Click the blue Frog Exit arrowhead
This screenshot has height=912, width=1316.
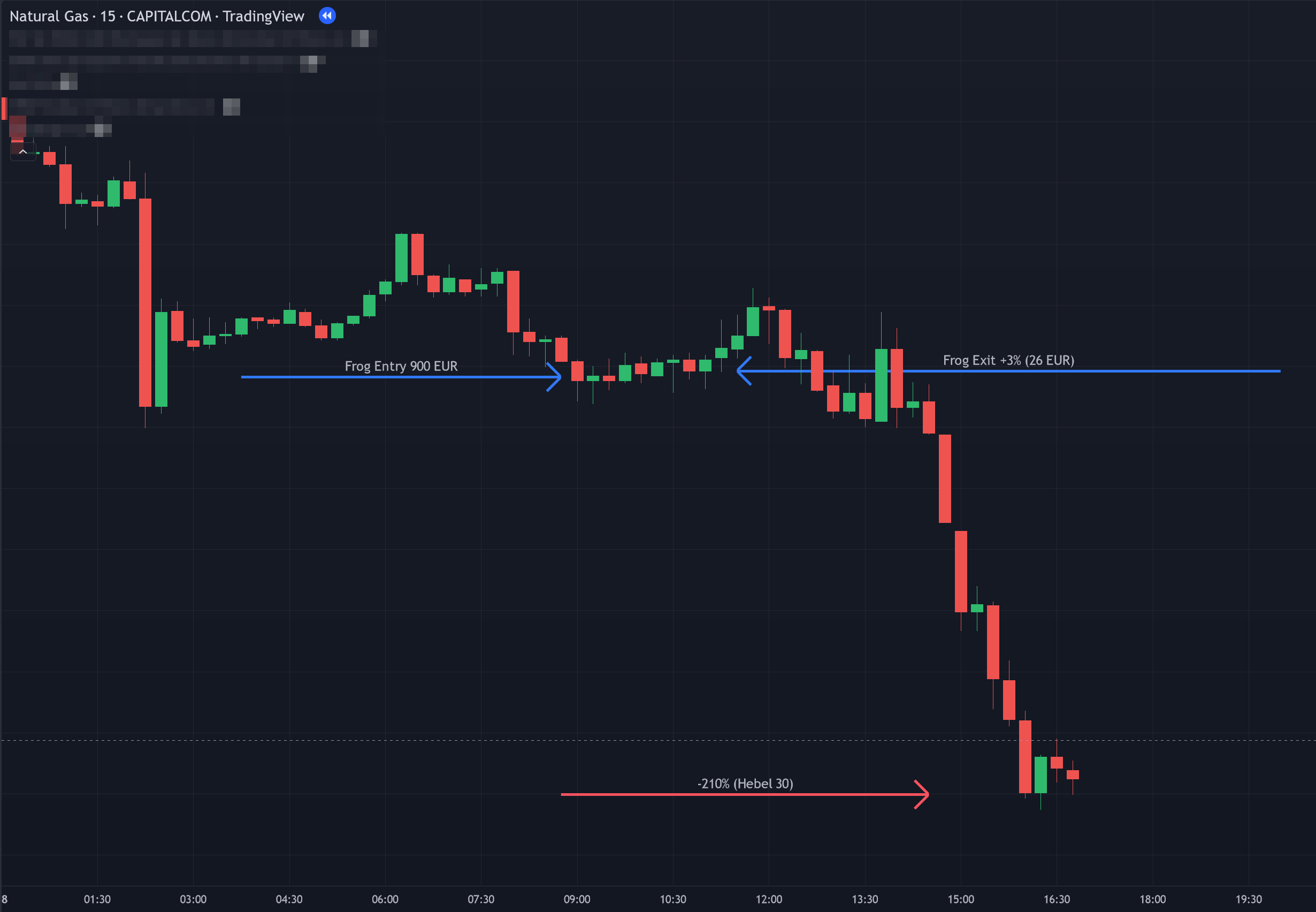743,371
